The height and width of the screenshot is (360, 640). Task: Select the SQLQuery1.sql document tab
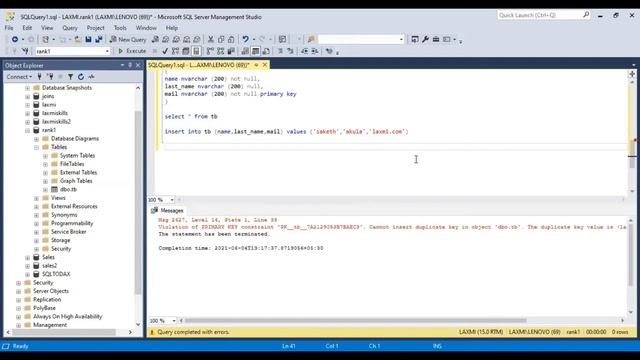coord(198,65)
